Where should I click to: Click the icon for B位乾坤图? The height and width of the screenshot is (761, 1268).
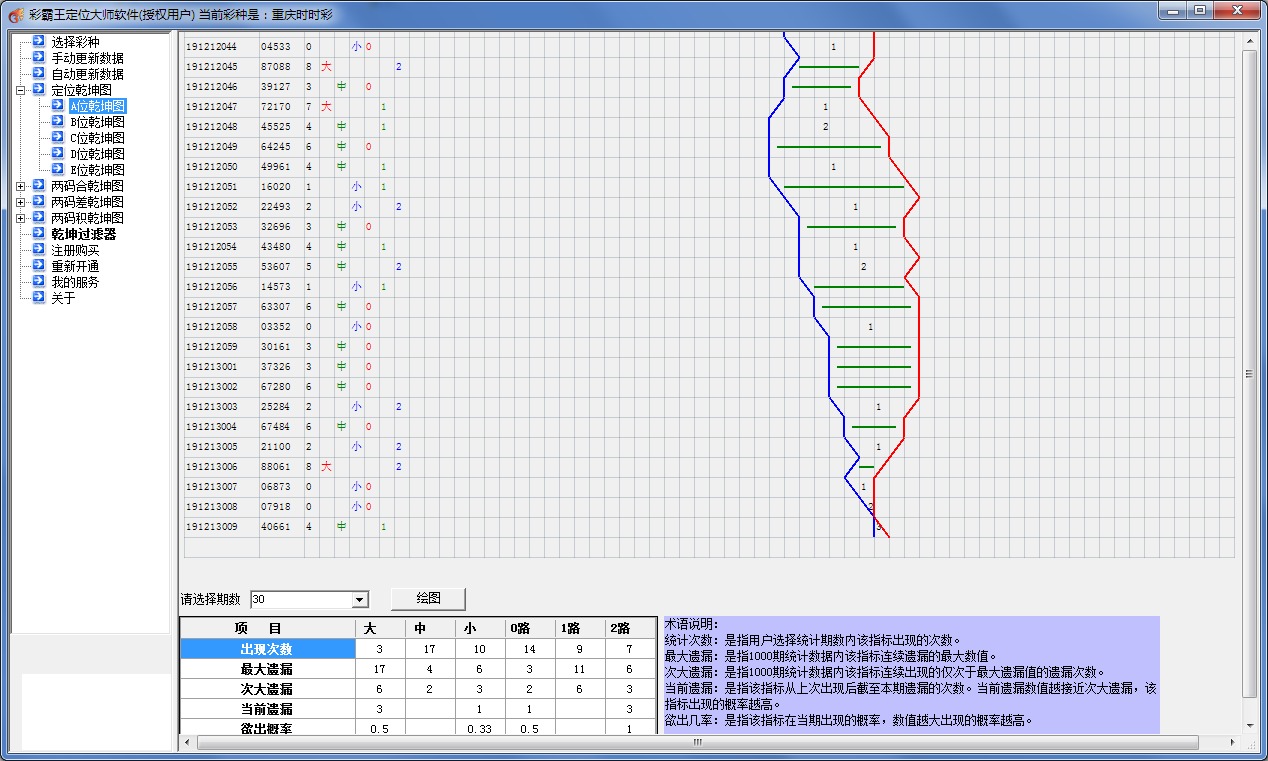click(x=58, y=122)
